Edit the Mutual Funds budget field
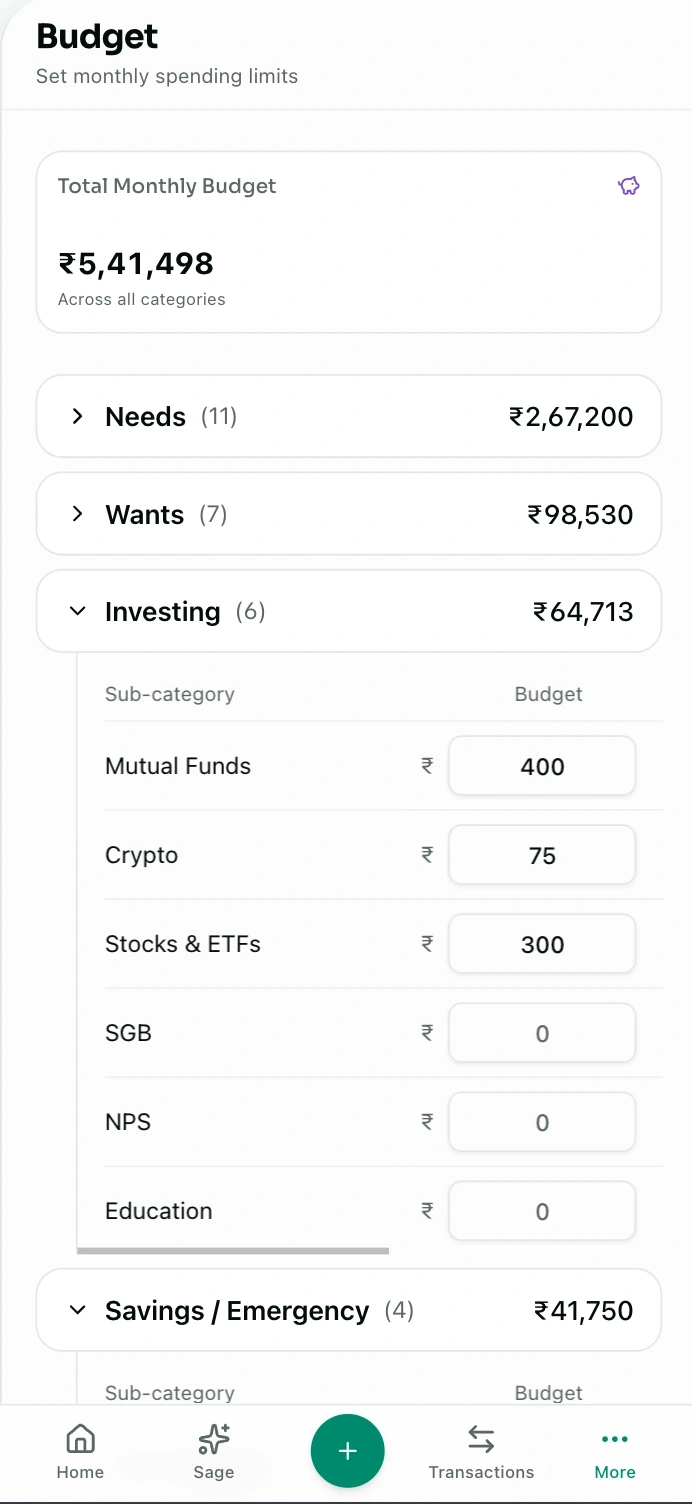Screen dimensions: 692x1504 click(x=542, y=767)
